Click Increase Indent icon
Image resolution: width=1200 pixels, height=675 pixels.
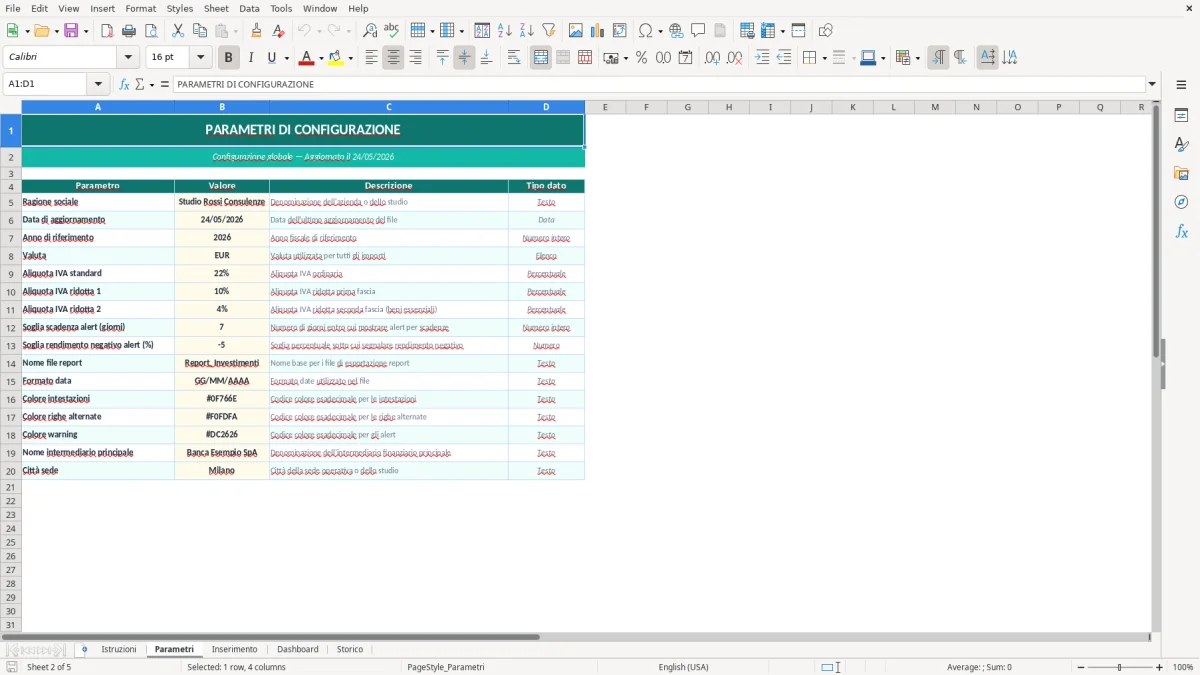(762, 58)
